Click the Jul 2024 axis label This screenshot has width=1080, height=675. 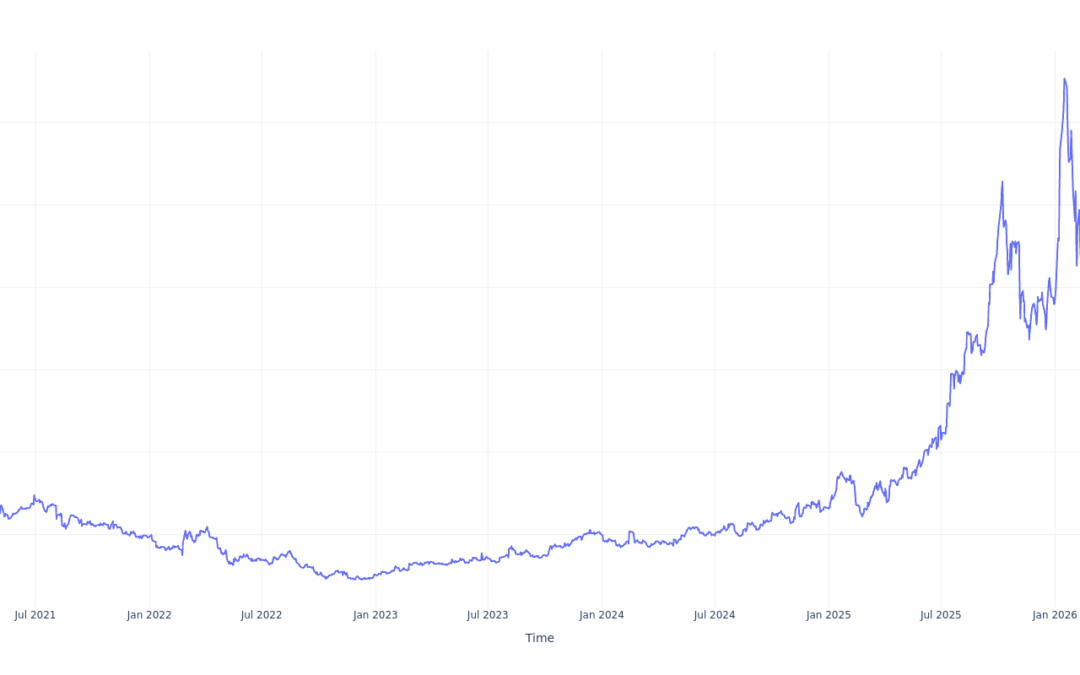714,614
